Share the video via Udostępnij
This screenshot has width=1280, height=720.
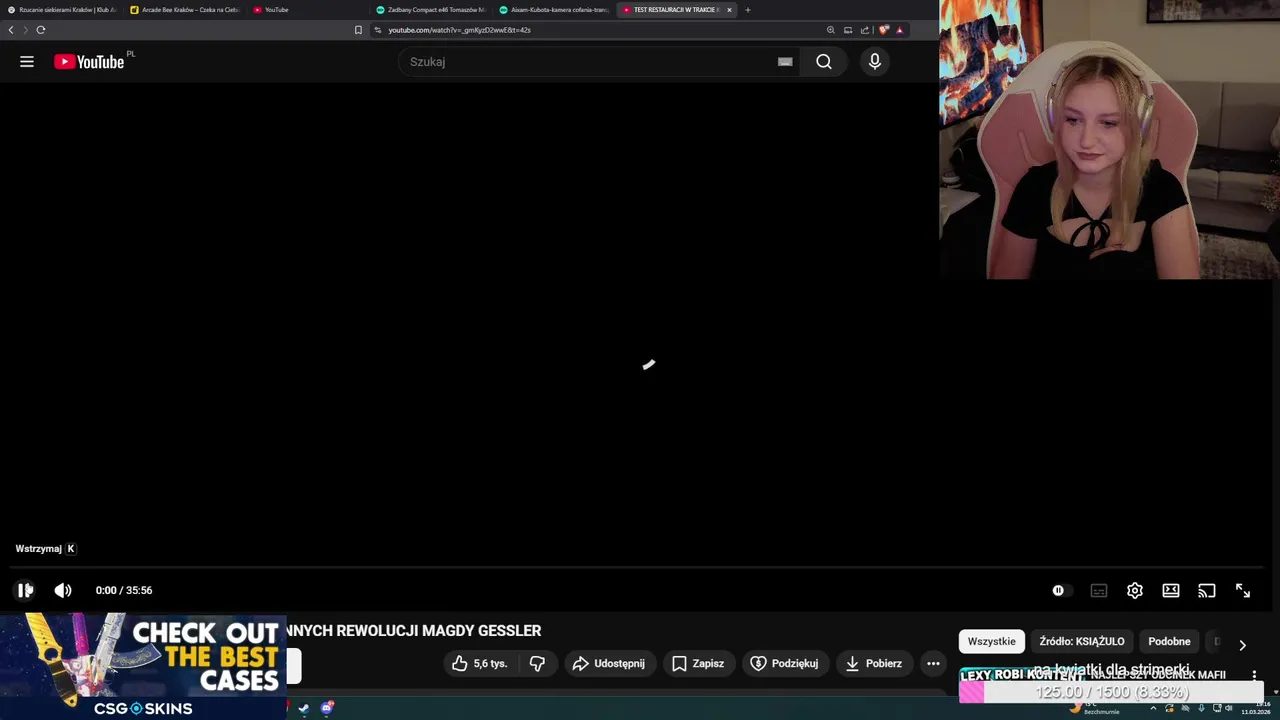pos(608,664)
